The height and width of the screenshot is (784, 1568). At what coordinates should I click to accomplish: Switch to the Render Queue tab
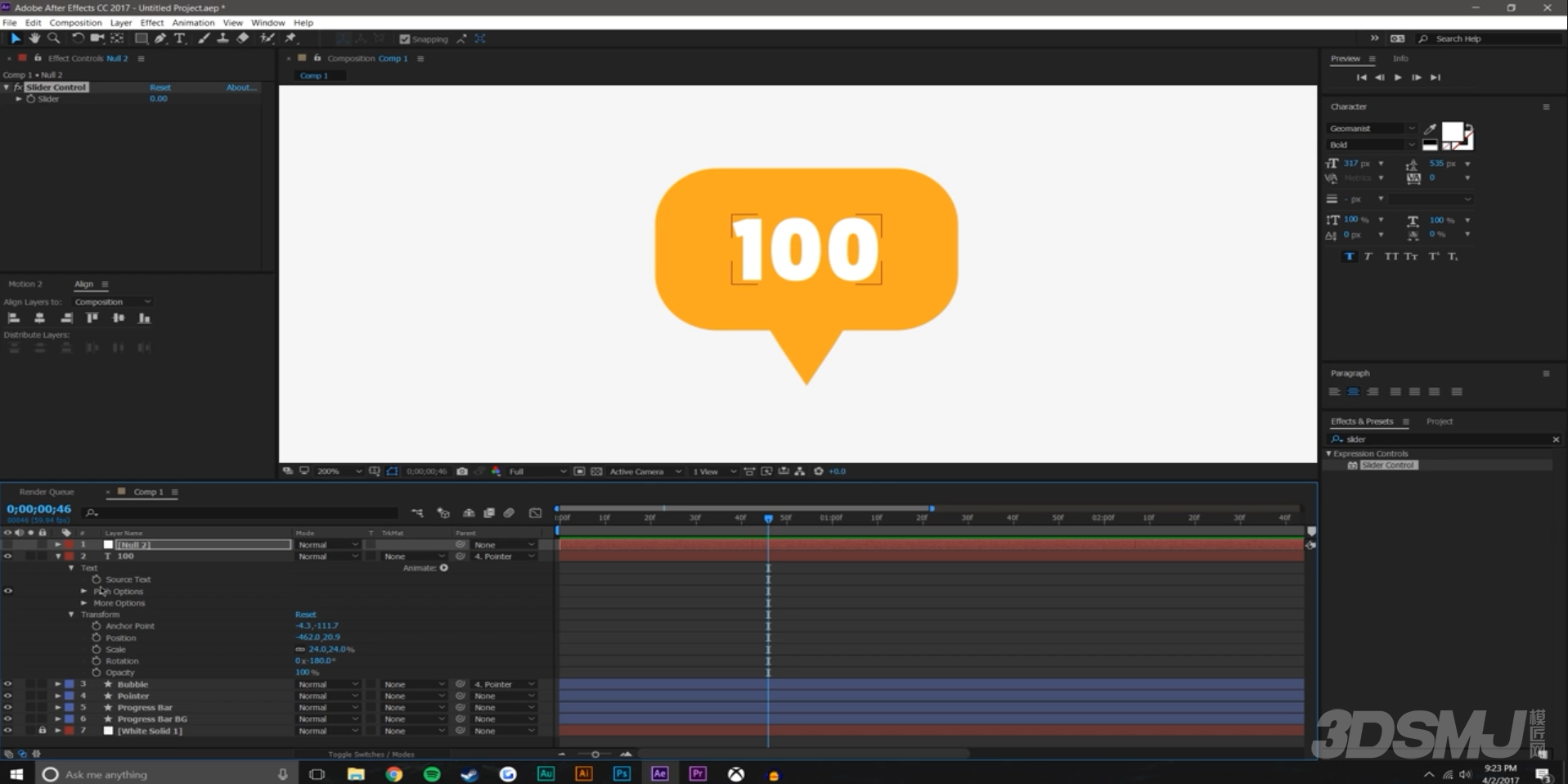(x=47, y=492)
